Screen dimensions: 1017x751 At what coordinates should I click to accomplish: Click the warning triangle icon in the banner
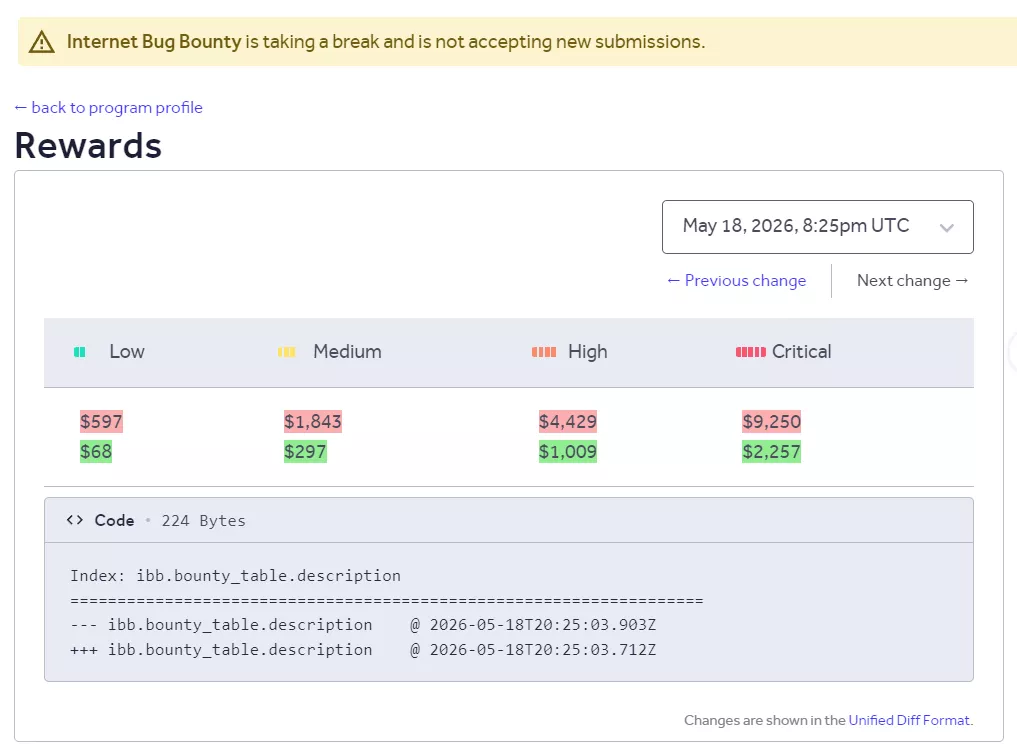pos(42,42)
